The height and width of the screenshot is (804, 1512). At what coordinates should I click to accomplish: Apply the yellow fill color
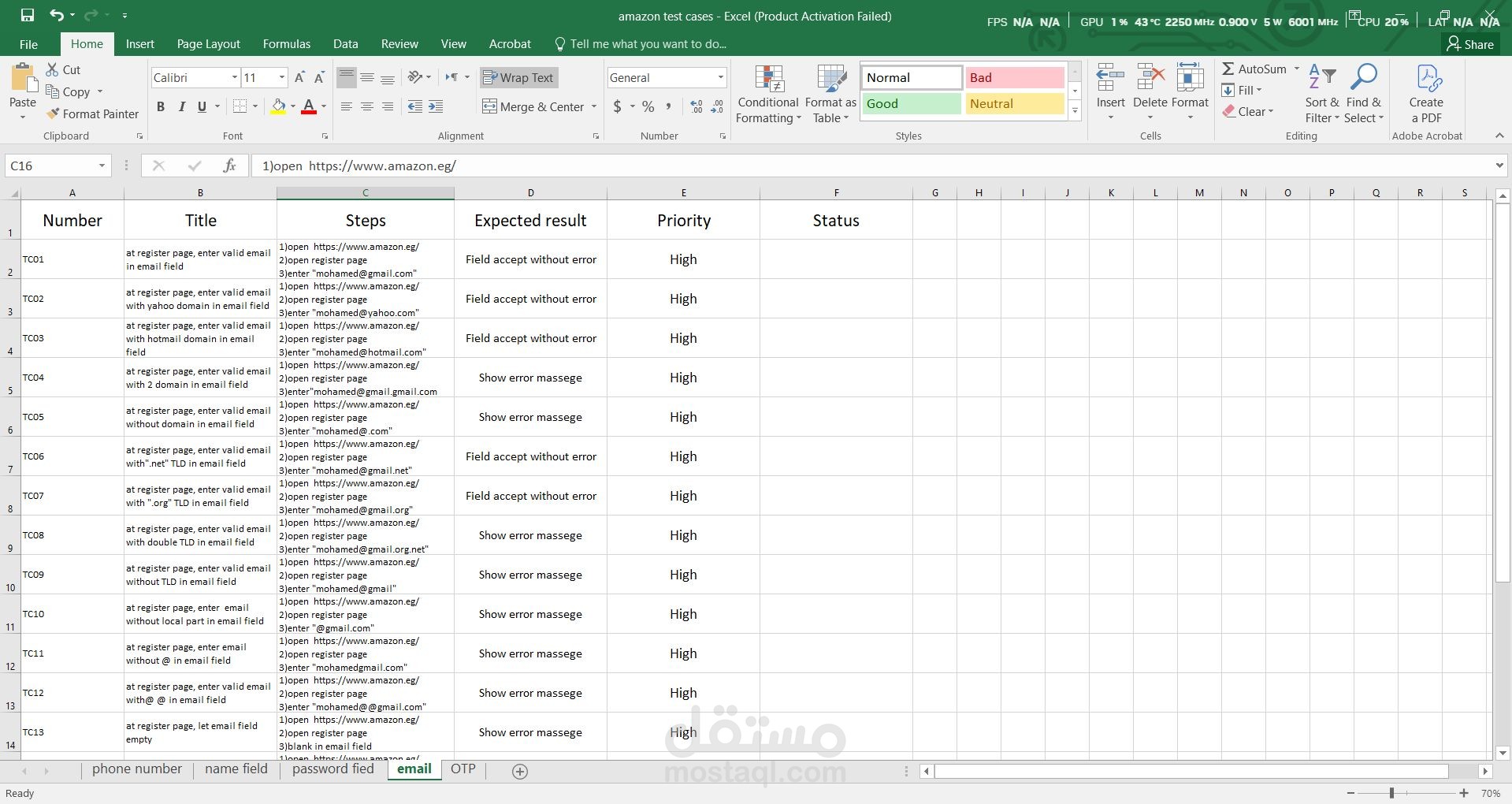278,106
